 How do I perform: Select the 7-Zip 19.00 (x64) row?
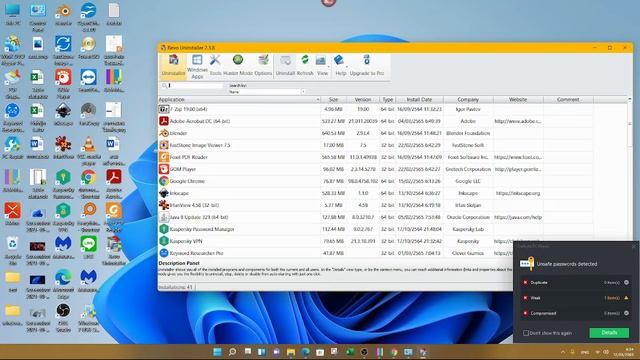coord(376,109)
